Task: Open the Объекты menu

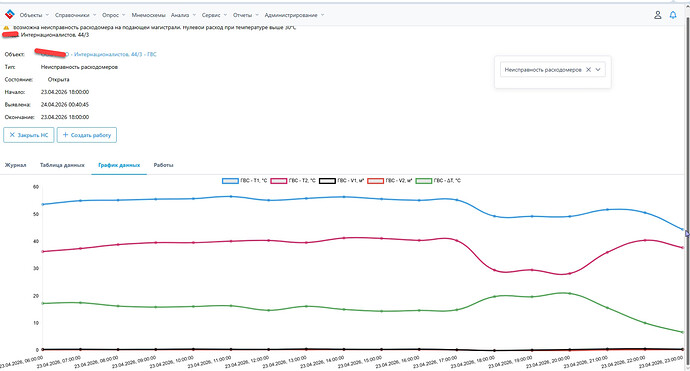Action: point(34,15)
